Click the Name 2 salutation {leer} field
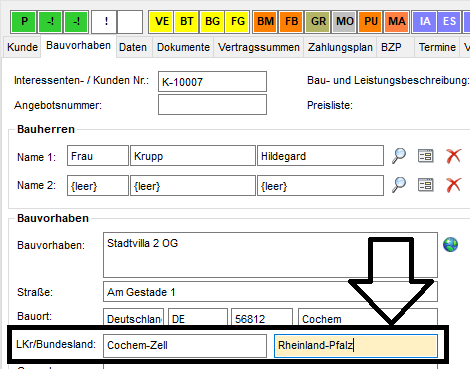The image size is (470, 369). point(98,185)
